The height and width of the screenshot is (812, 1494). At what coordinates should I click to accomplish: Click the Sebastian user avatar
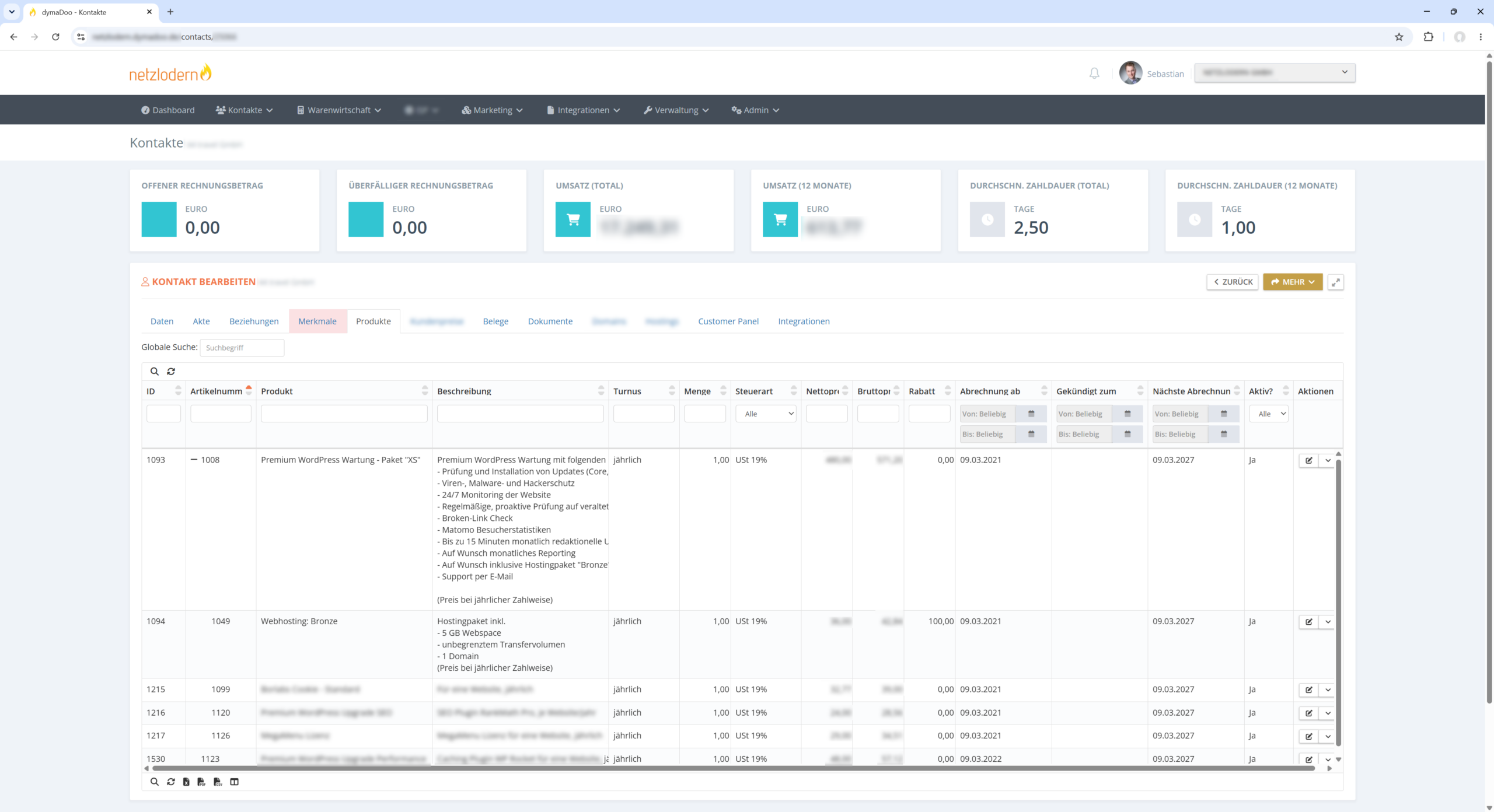click(1130, 73)
